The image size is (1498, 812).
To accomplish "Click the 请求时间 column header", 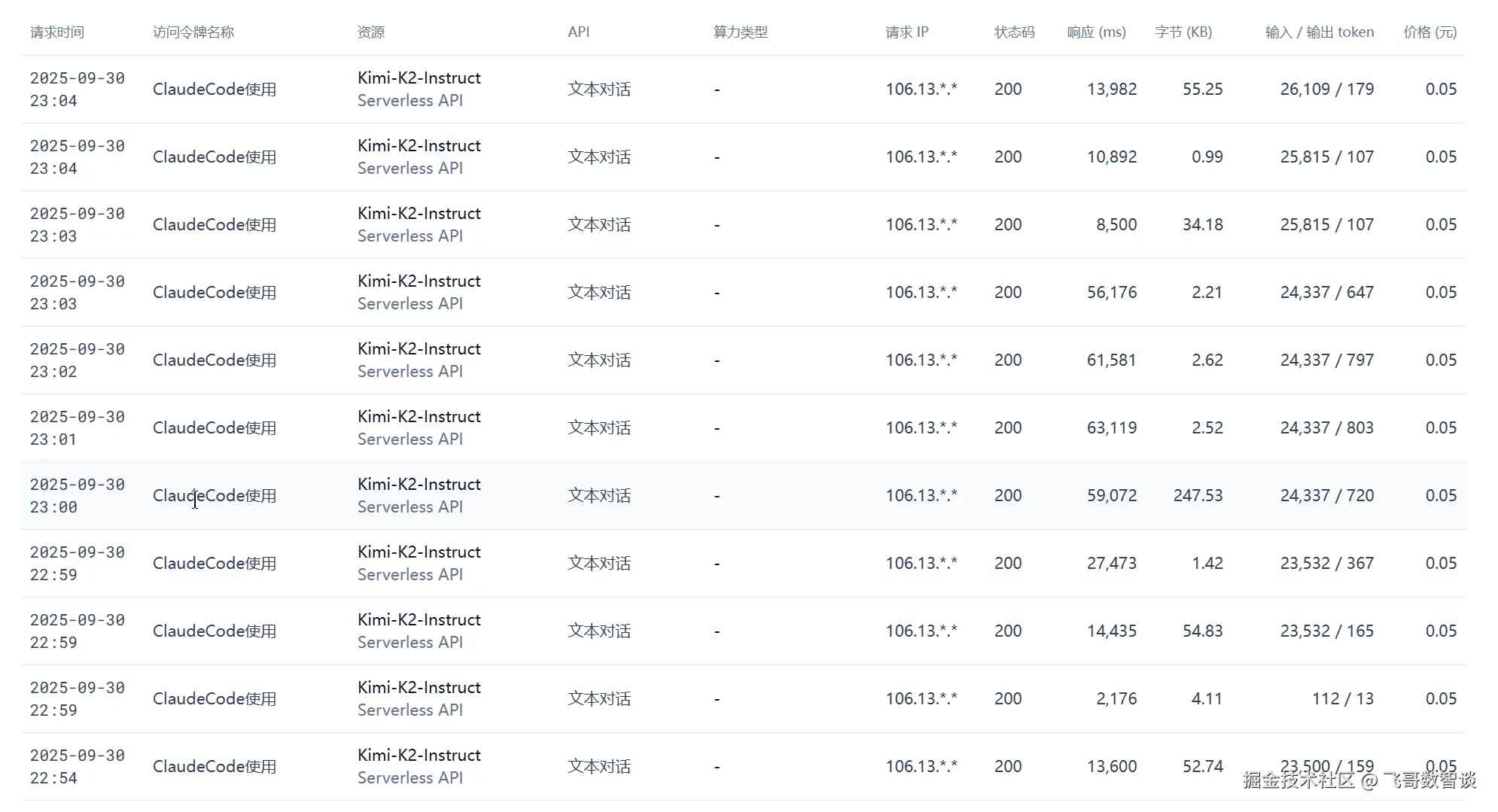I will [x=57, y=32].
